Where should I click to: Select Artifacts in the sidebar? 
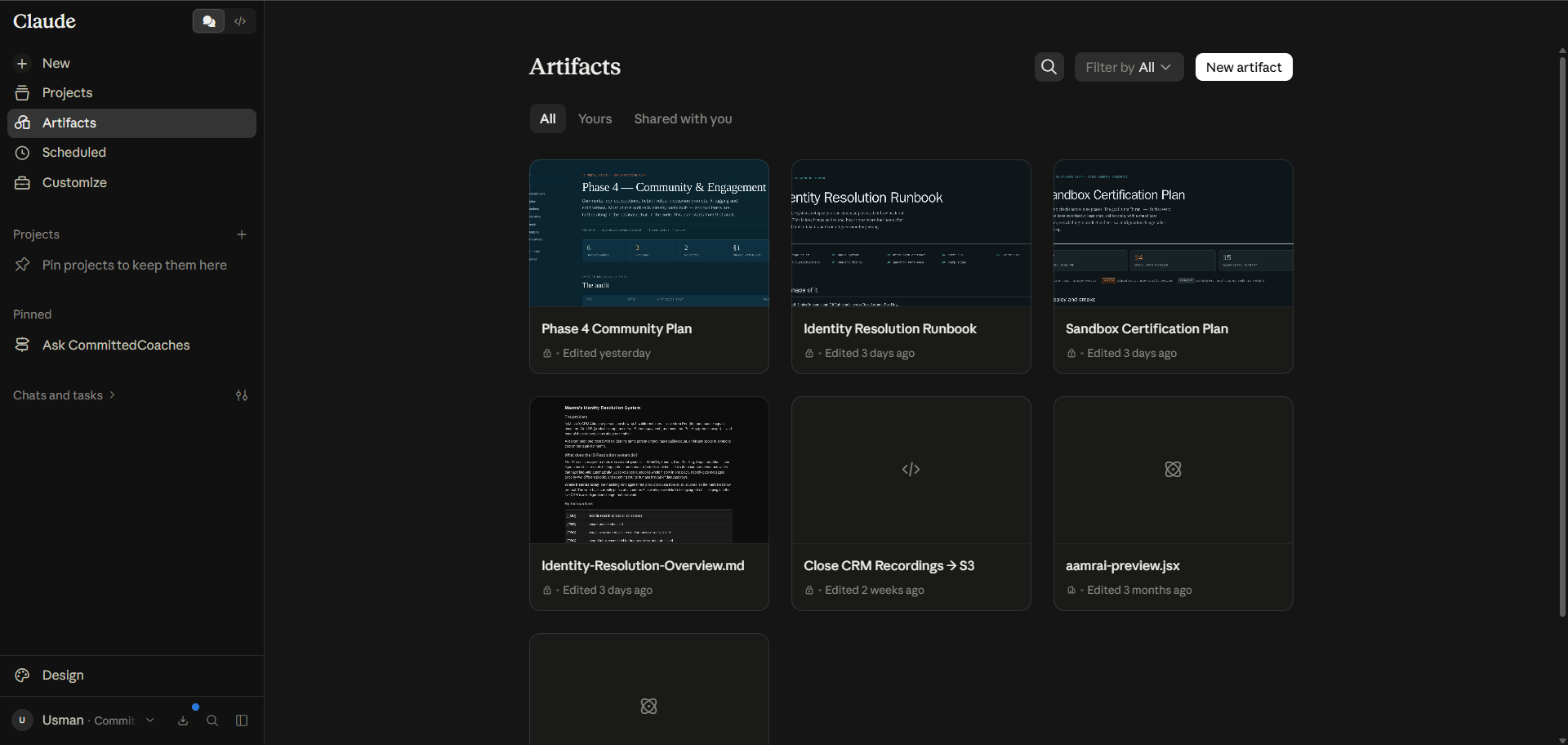131,123
